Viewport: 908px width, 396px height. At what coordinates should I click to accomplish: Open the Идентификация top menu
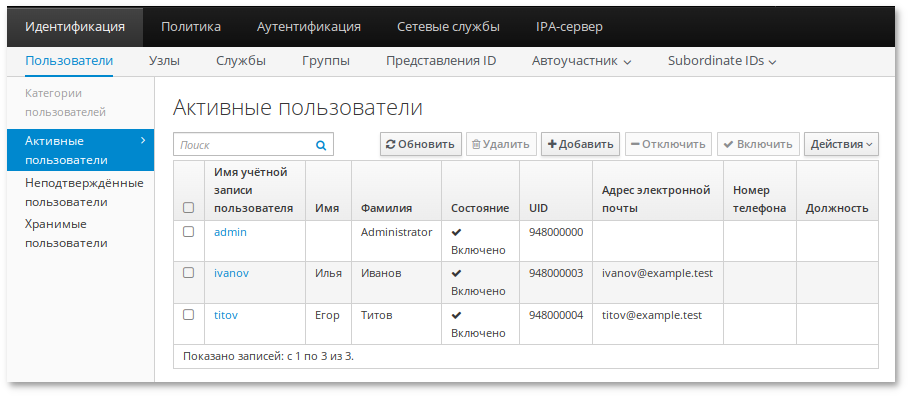pyautogui.click(x=75, y=27)
